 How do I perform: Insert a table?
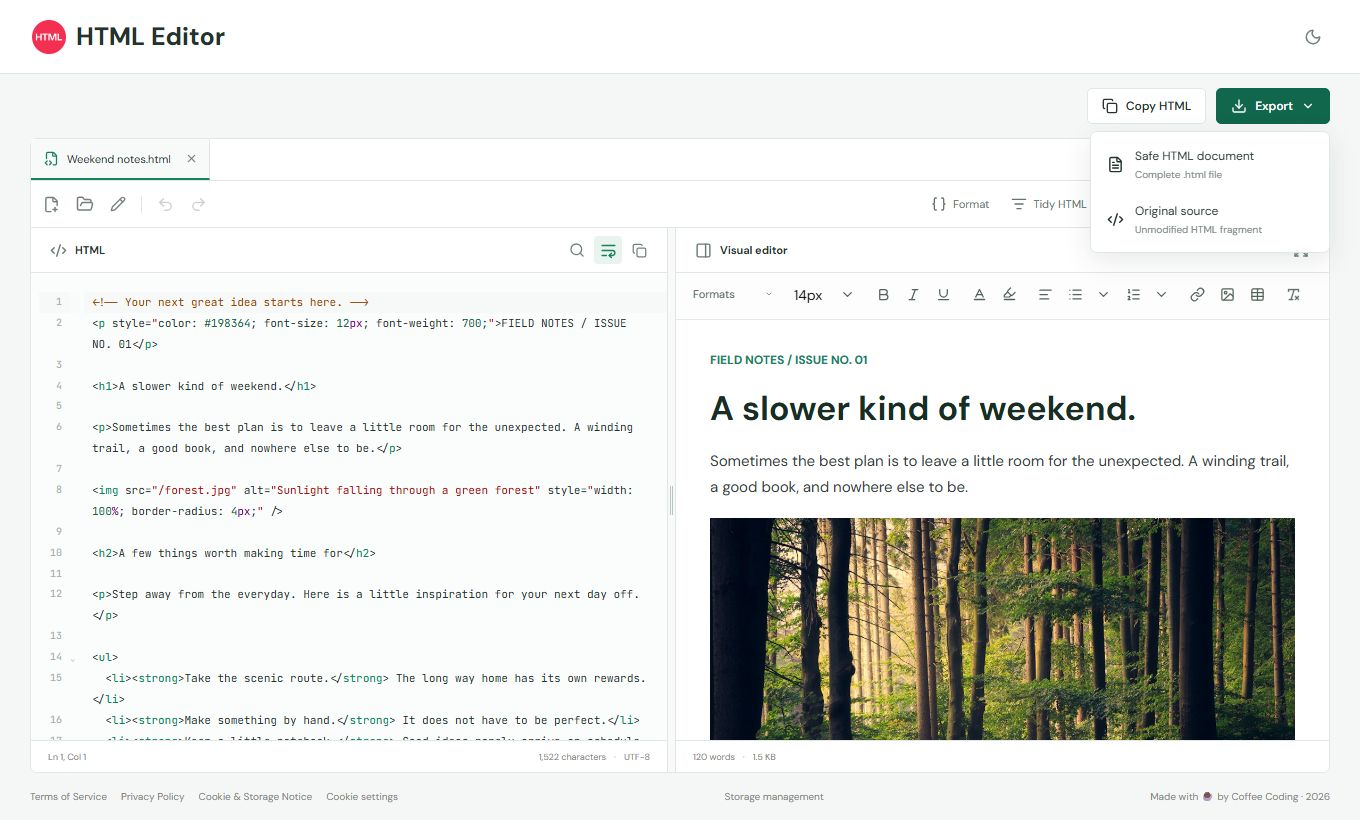click(1258, 294)
